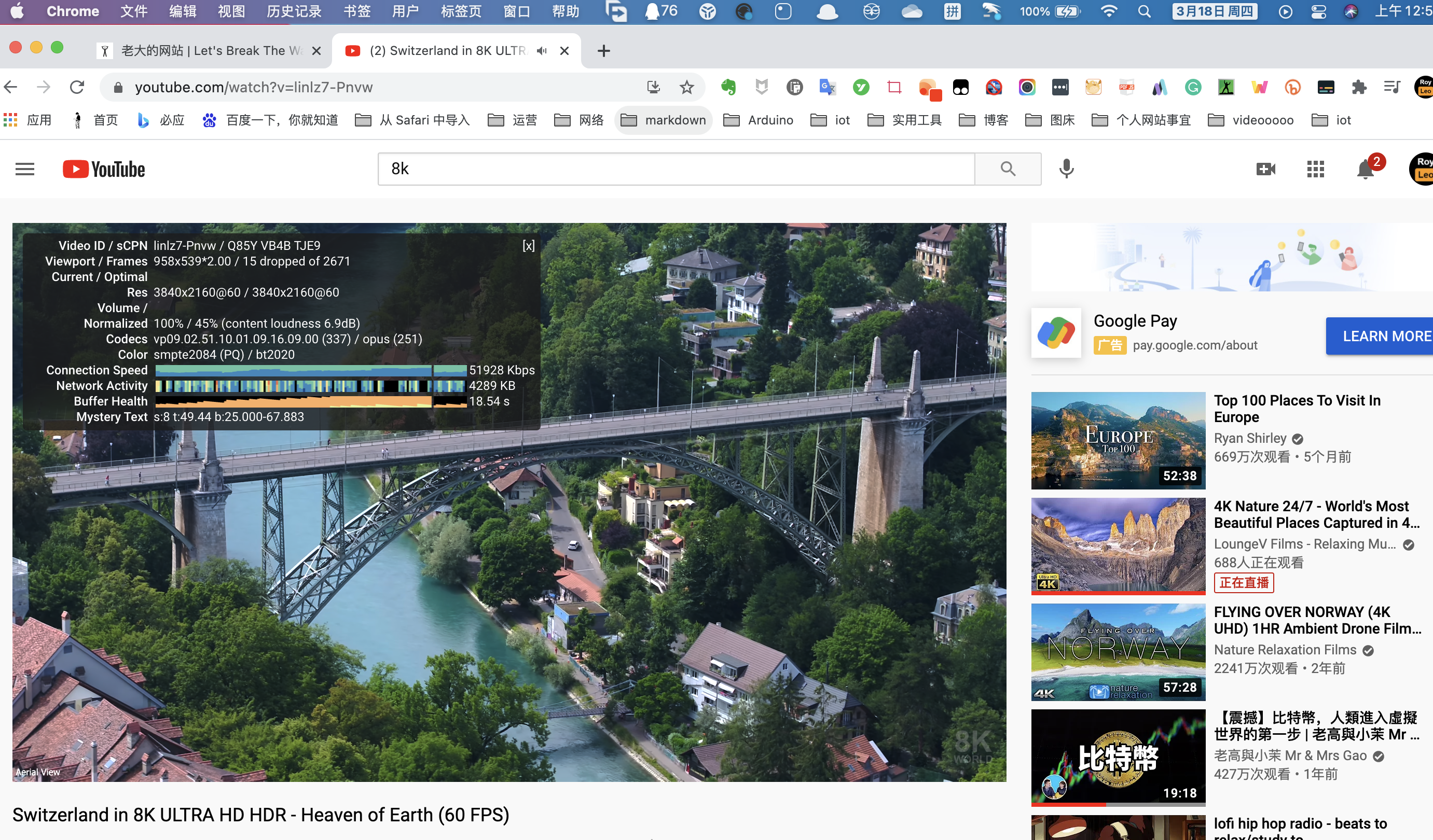This screenshot has height=840, width=1433.
Task: Click the YouTube search magnifier button
Action: coord(1008,169)
